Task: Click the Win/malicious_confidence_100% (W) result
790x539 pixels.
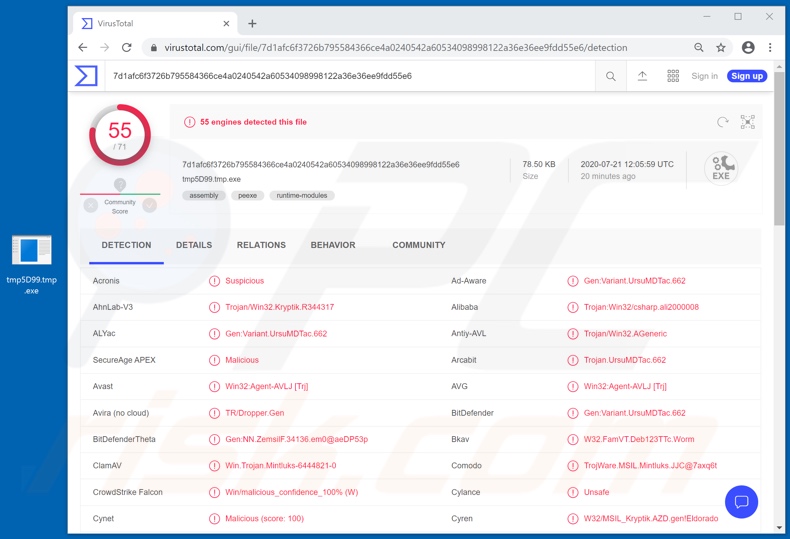Action: (x=292, y=492)
